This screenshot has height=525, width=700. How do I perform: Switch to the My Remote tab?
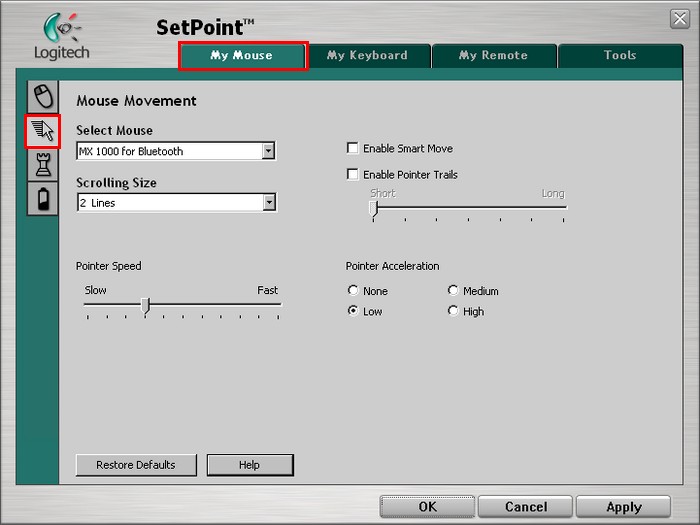coord(493,56)
